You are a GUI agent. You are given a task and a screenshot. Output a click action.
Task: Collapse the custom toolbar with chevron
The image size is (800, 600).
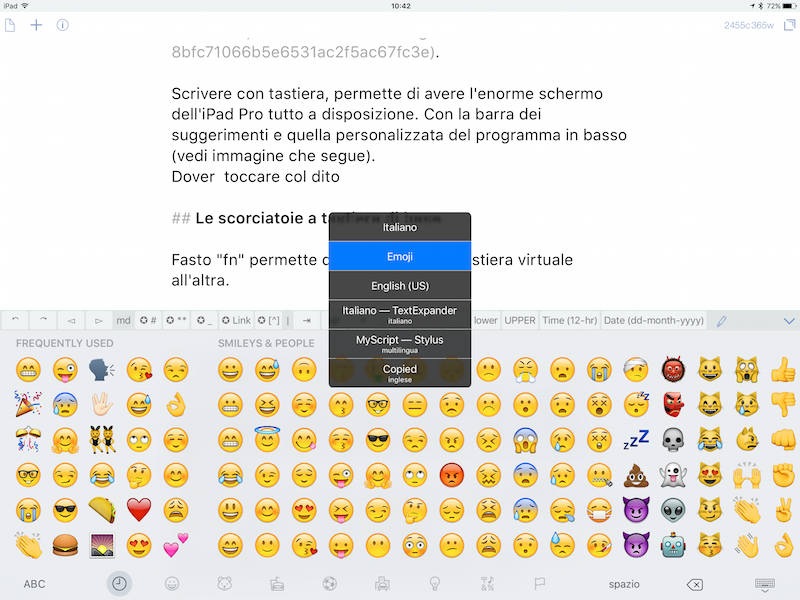pos(789,321)
